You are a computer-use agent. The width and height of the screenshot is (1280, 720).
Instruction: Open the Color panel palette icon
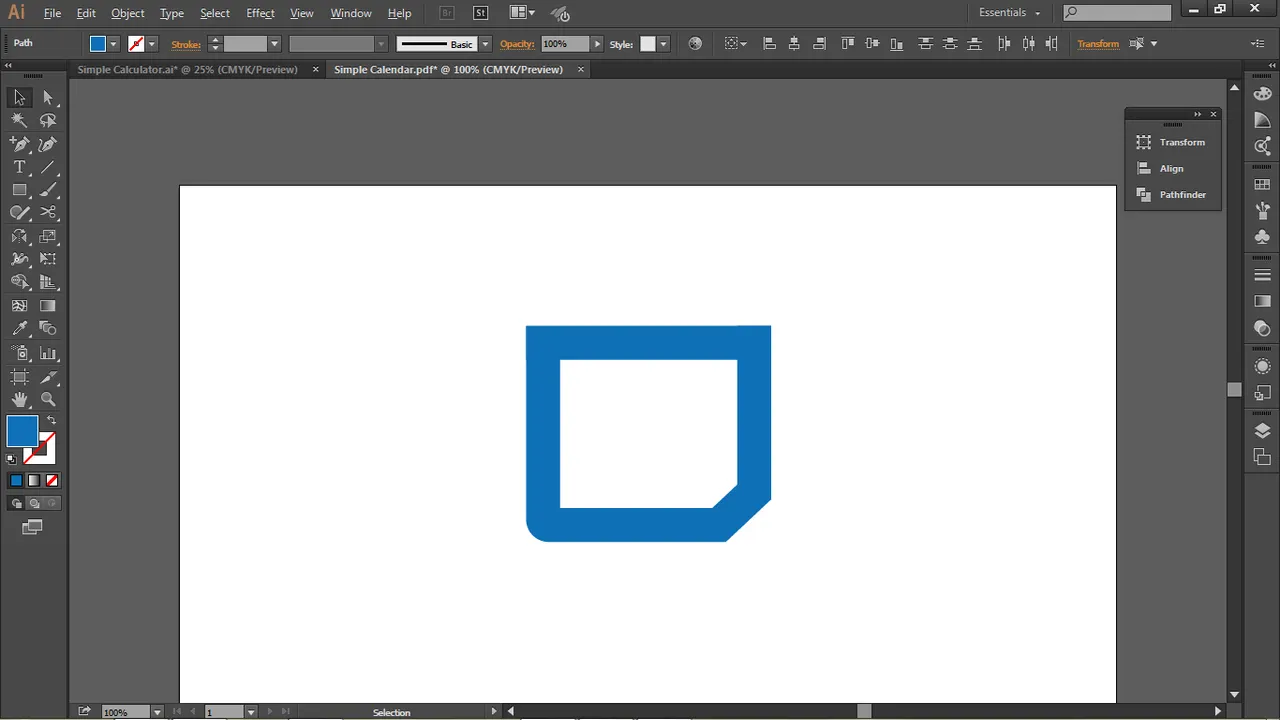[x=1262, y=93]
